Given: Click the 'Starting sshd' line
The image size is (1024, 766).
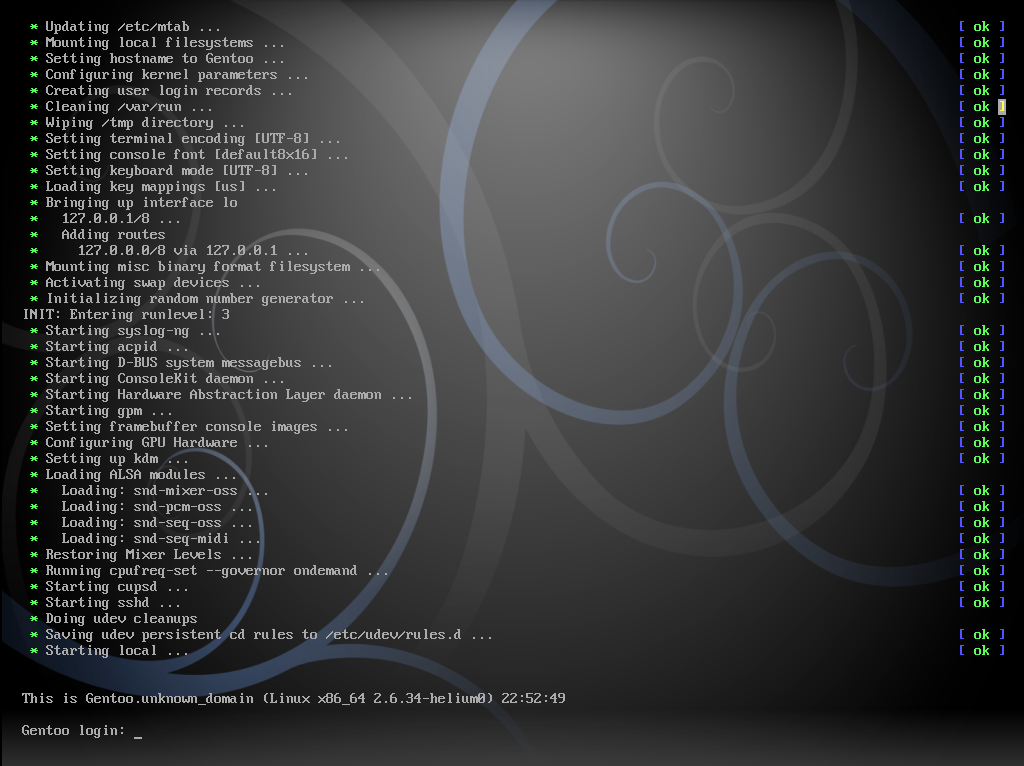Looking at the screenshot, I should tap(113, 603).
